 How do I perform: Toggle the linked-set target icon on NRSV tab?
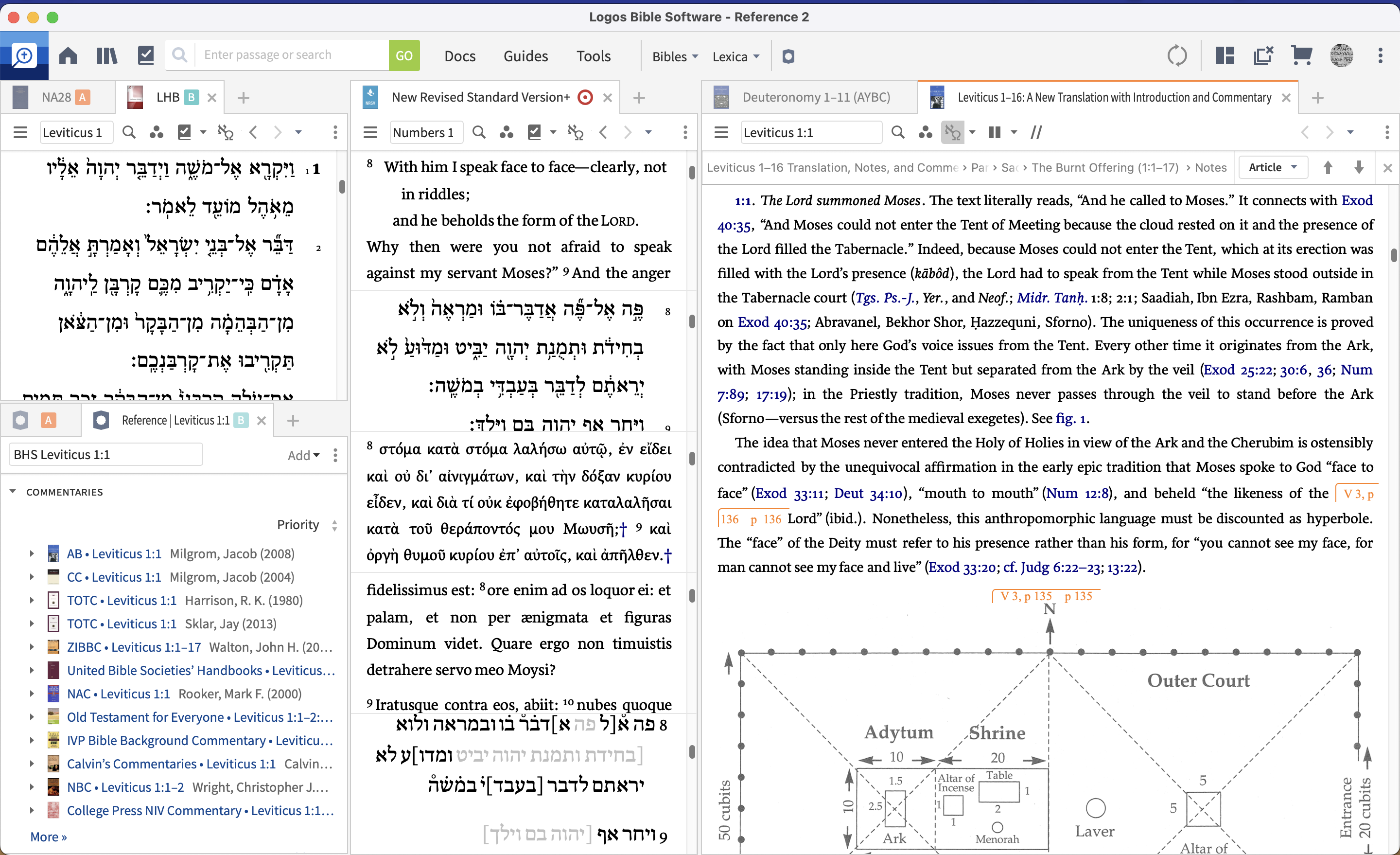585,98
